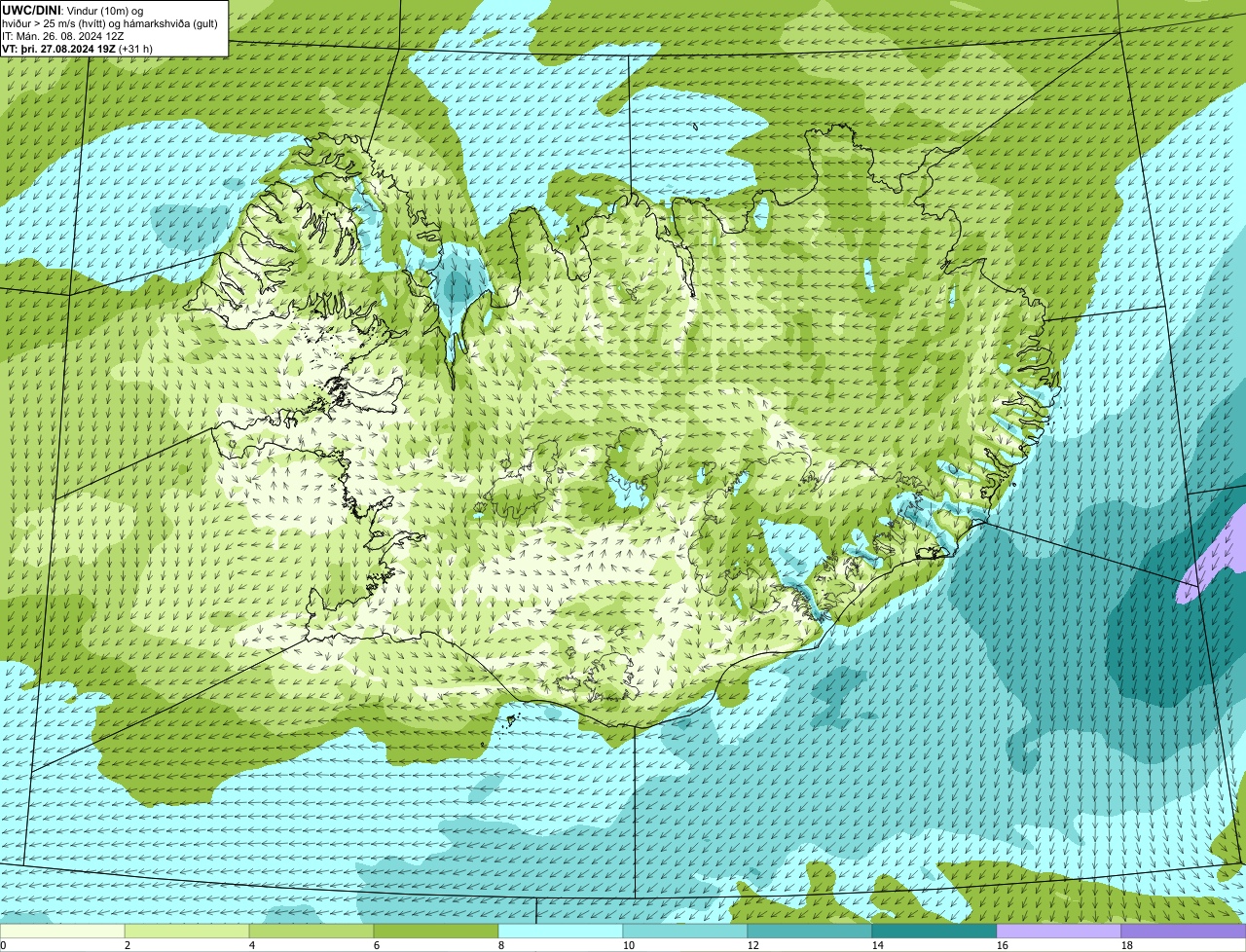Click the legend color band between 2 and 4
The height and width of the screenshot is (952, 1246).
pos(188,932)
